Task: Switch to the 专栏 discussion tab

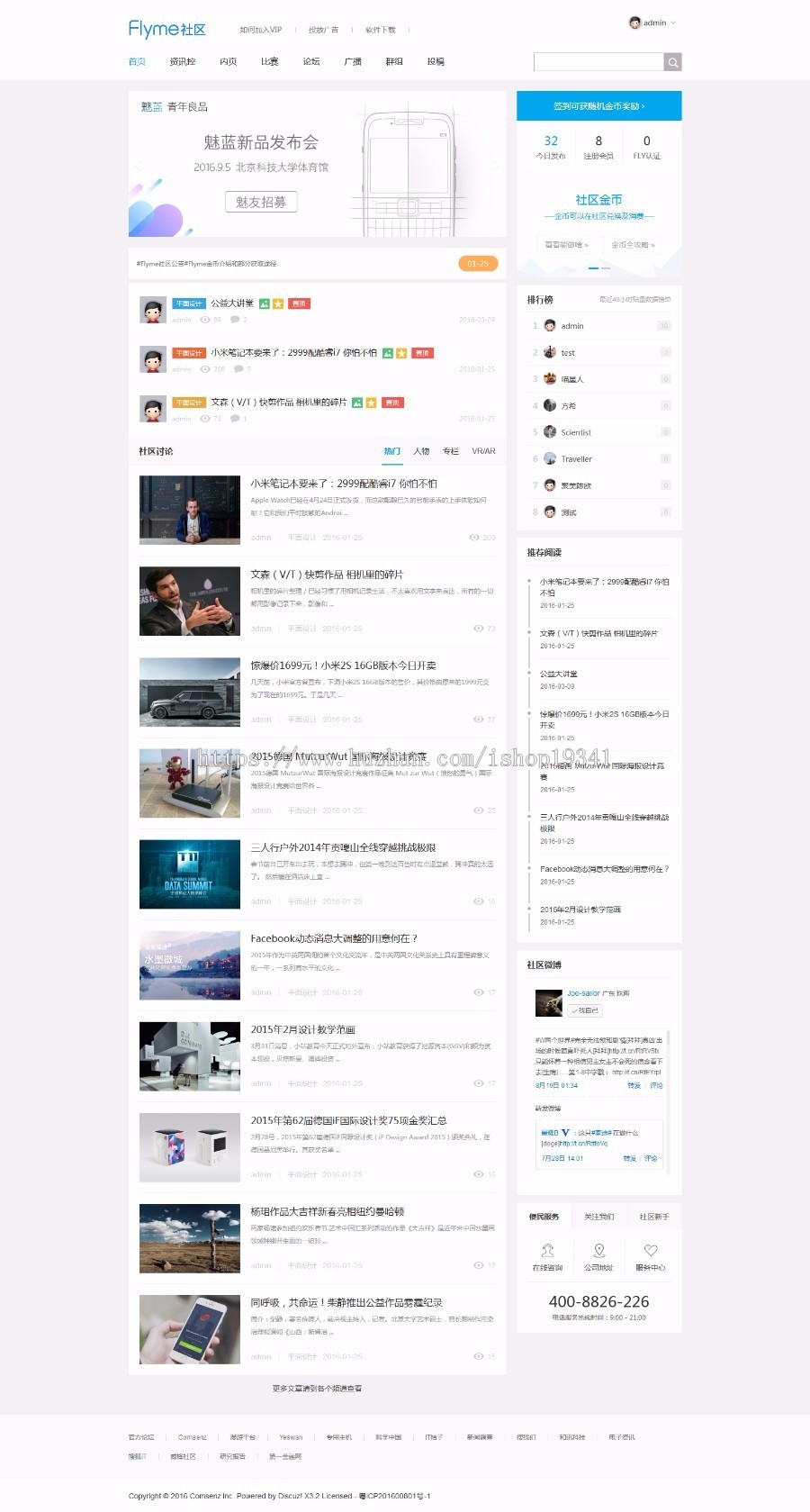Action: 451,451
